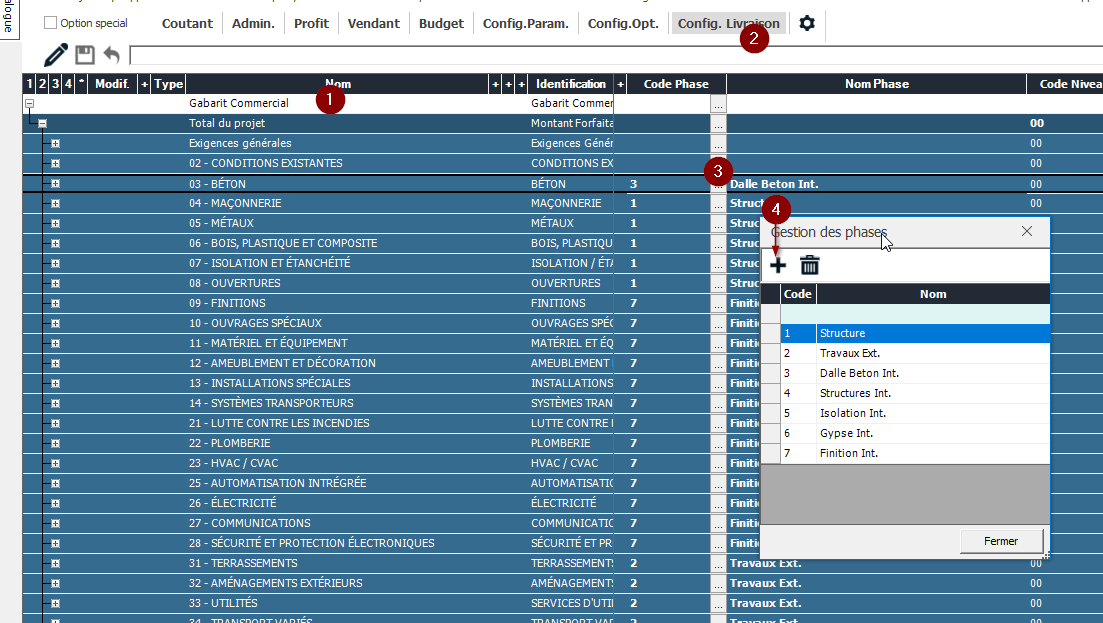Click the undo arrow icon
Screen dimensions: 1103x623
tap(111, 55)
